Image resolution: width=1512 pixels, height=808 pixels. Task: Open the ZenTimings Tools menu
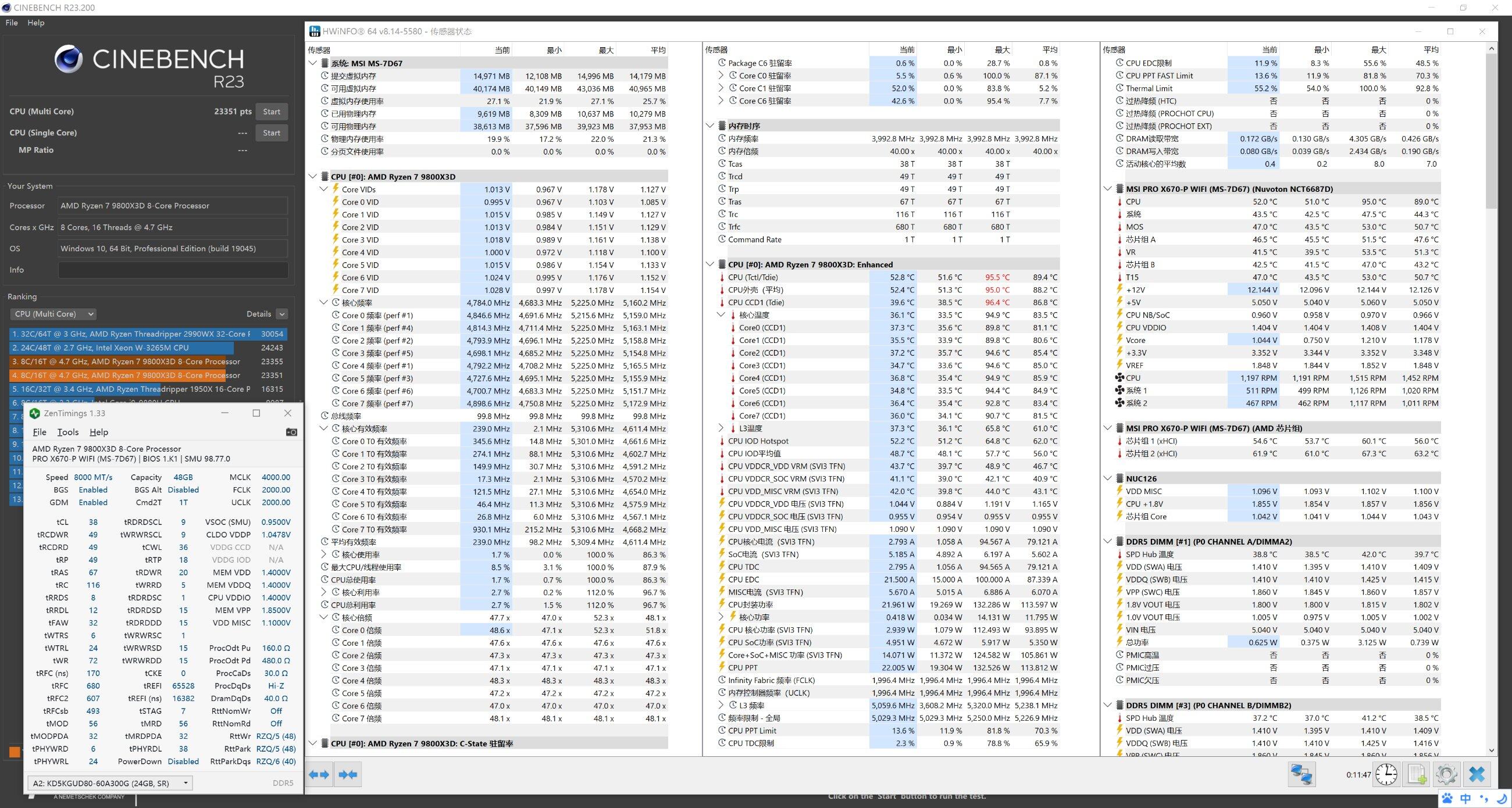67,432
